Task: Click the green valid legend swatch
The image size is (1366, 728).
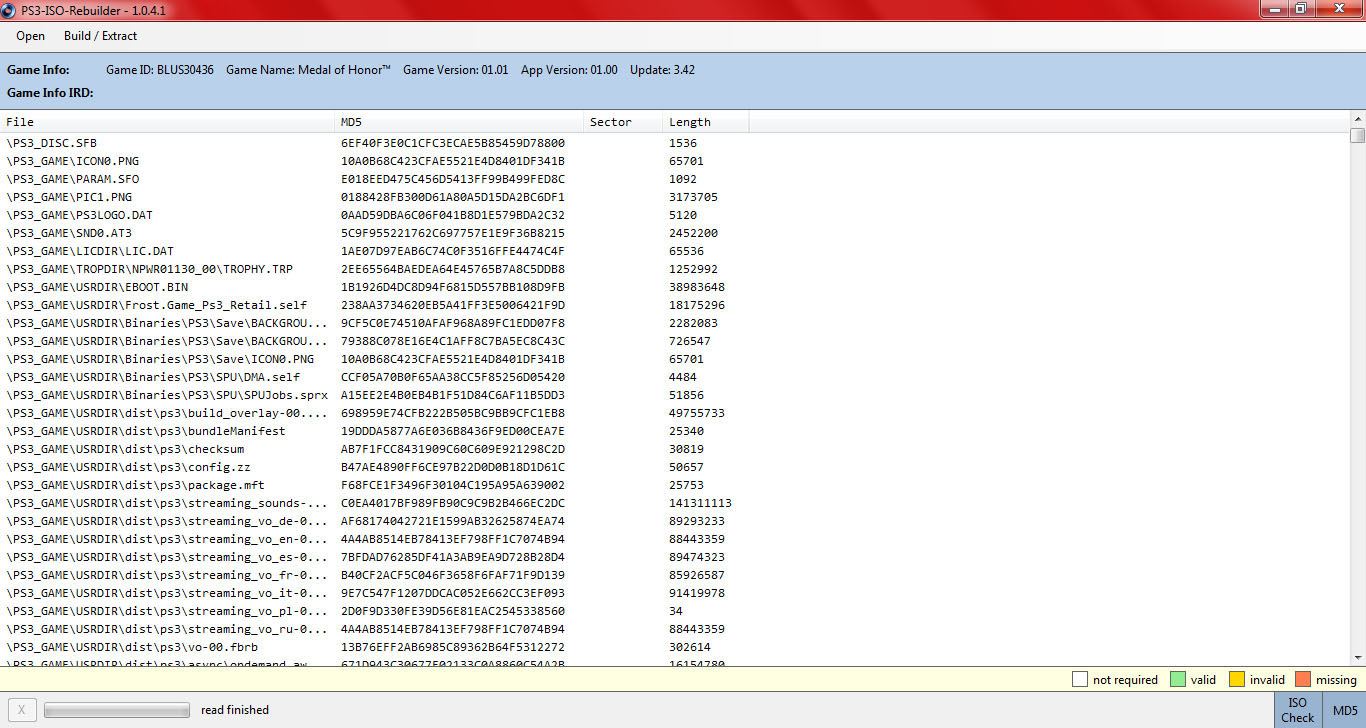Action: pyautogui.click(x=1178, y=680)
